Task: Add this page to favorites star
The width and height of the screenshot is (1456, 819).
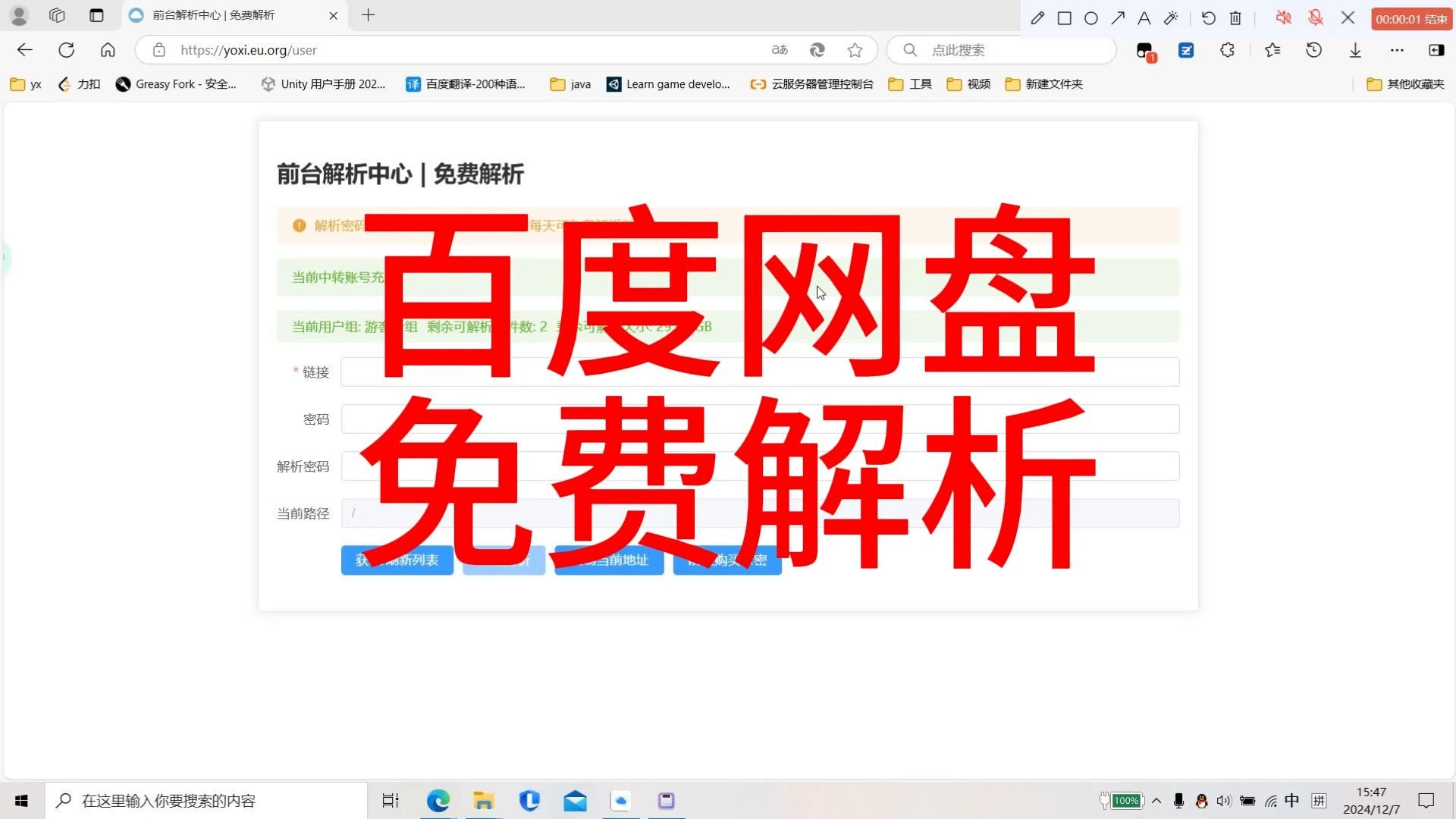Action: click(855, 50)
